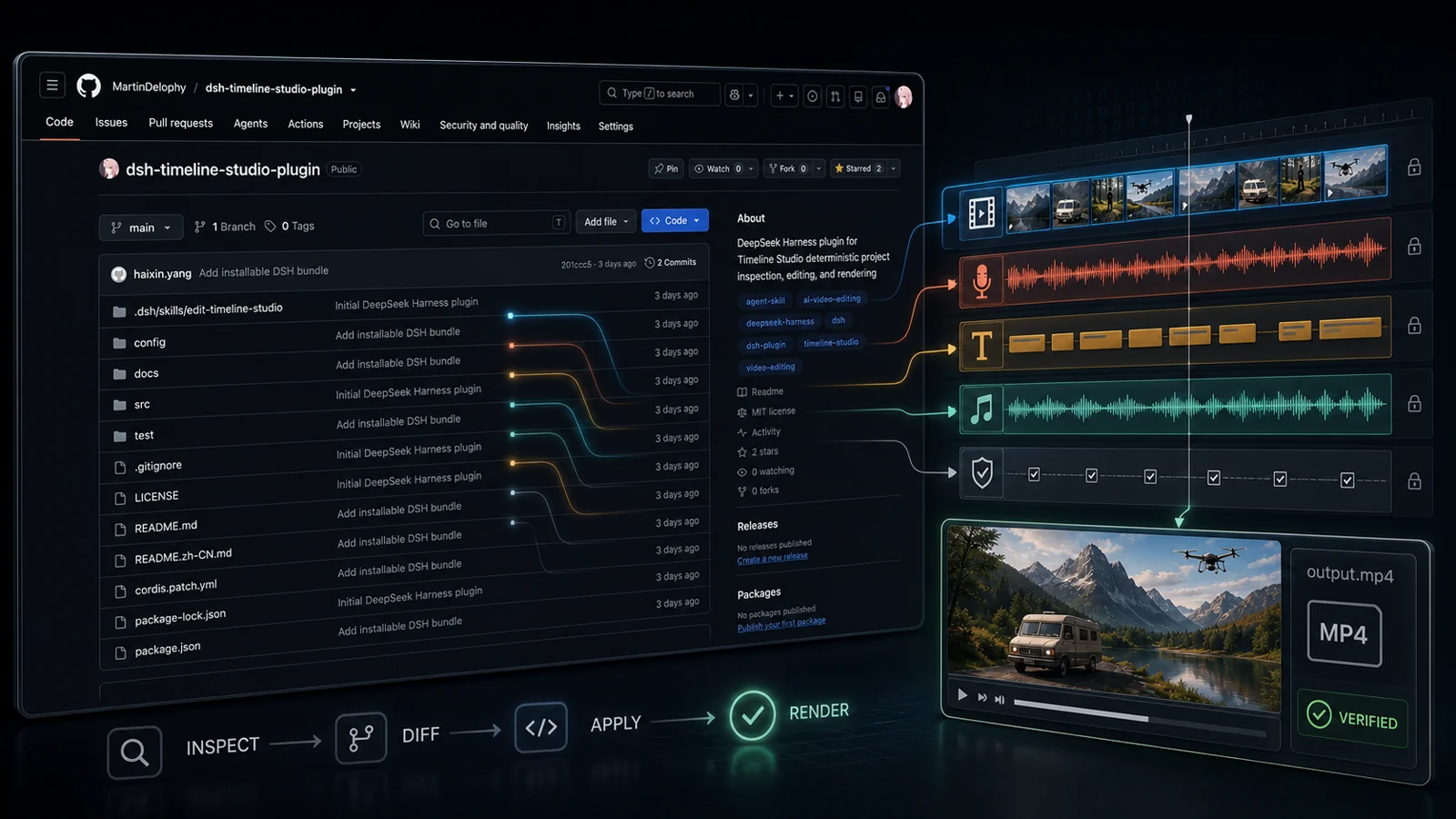The image size is (1456, 819).
Task: Click the deepseek-harness topic tag
Action: [780, 322]
